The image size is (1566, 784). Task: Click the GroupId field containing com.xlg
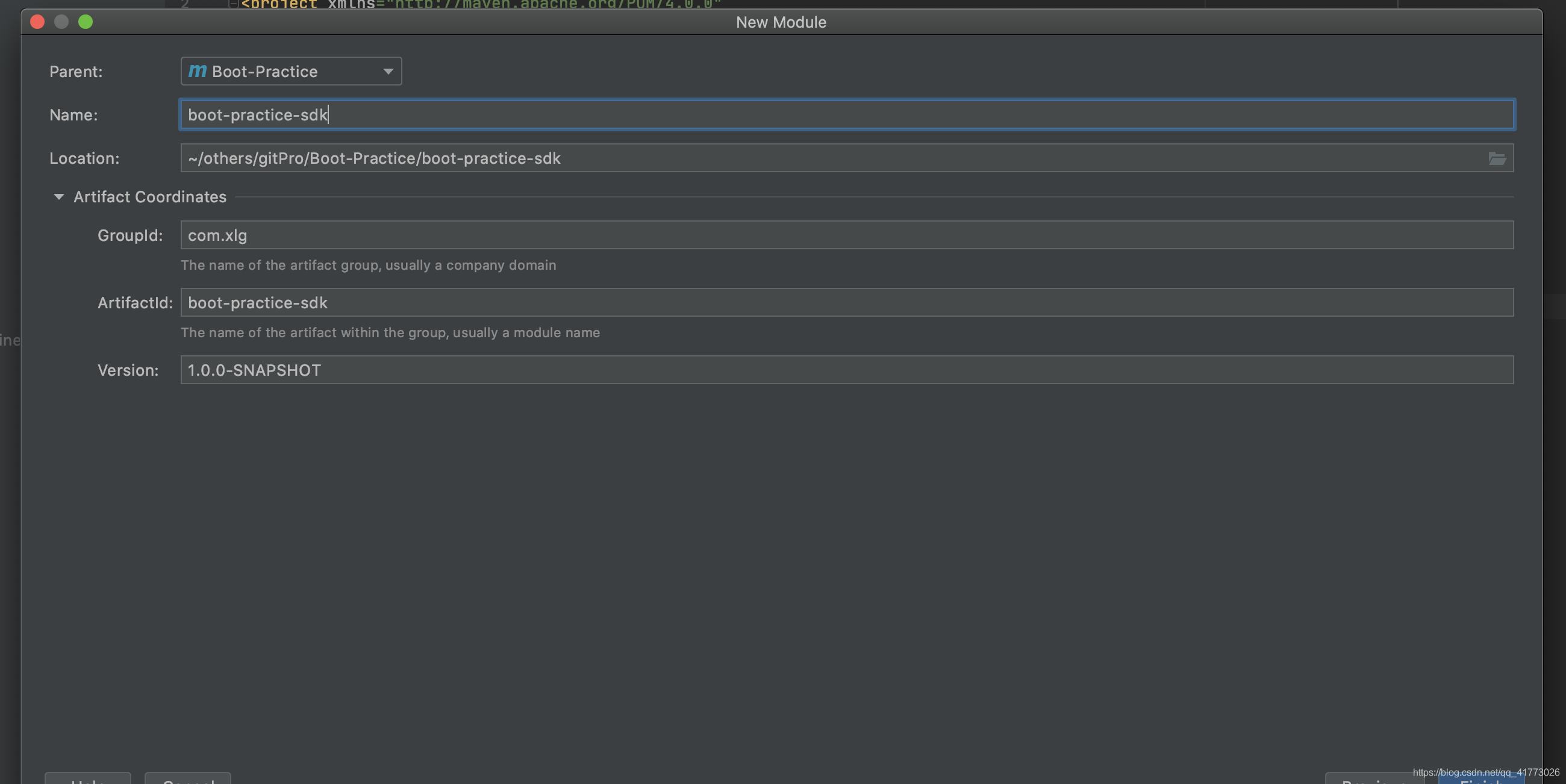click(847, 235)
